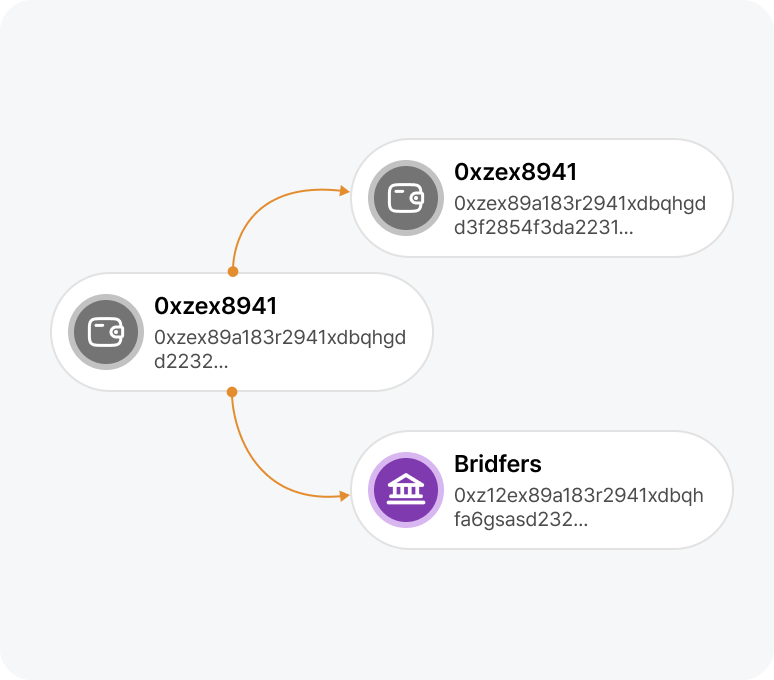Click the wallet icon in the top-right node
Viewport: 774px width, 680px height.
(x=404, y=198)
